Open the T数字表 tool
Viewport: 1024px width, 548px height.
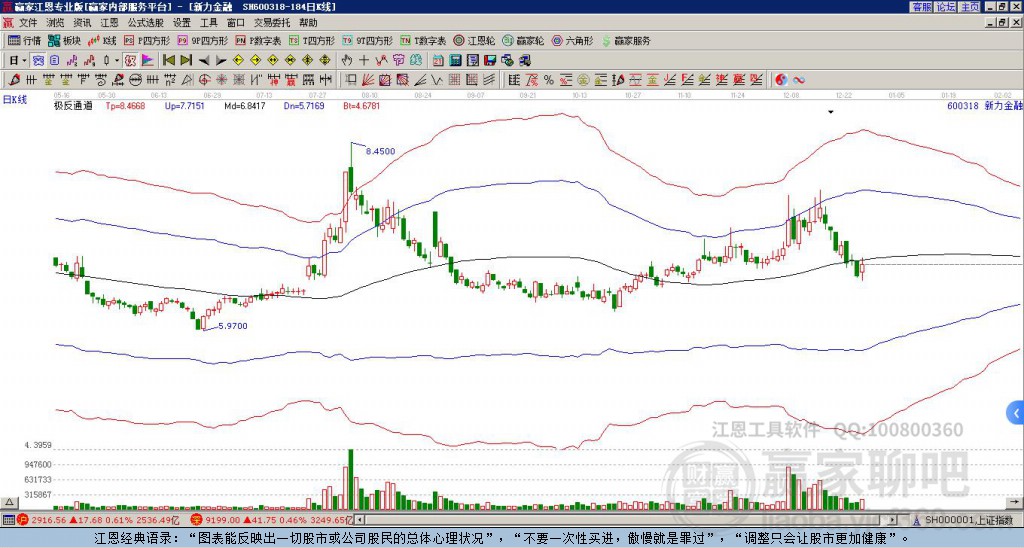[x=423, y=40]
